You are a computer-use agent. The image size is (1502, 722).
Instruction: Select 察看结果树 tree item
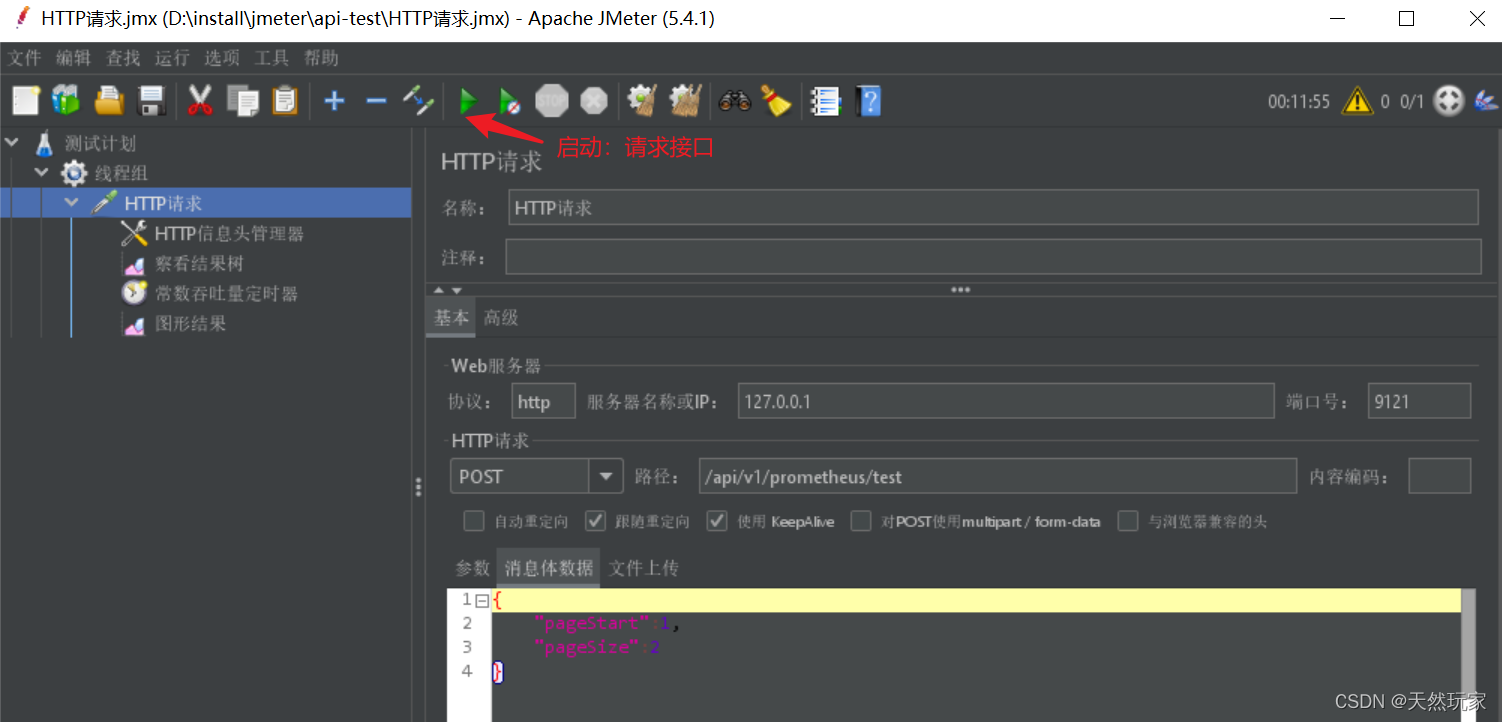198,264
